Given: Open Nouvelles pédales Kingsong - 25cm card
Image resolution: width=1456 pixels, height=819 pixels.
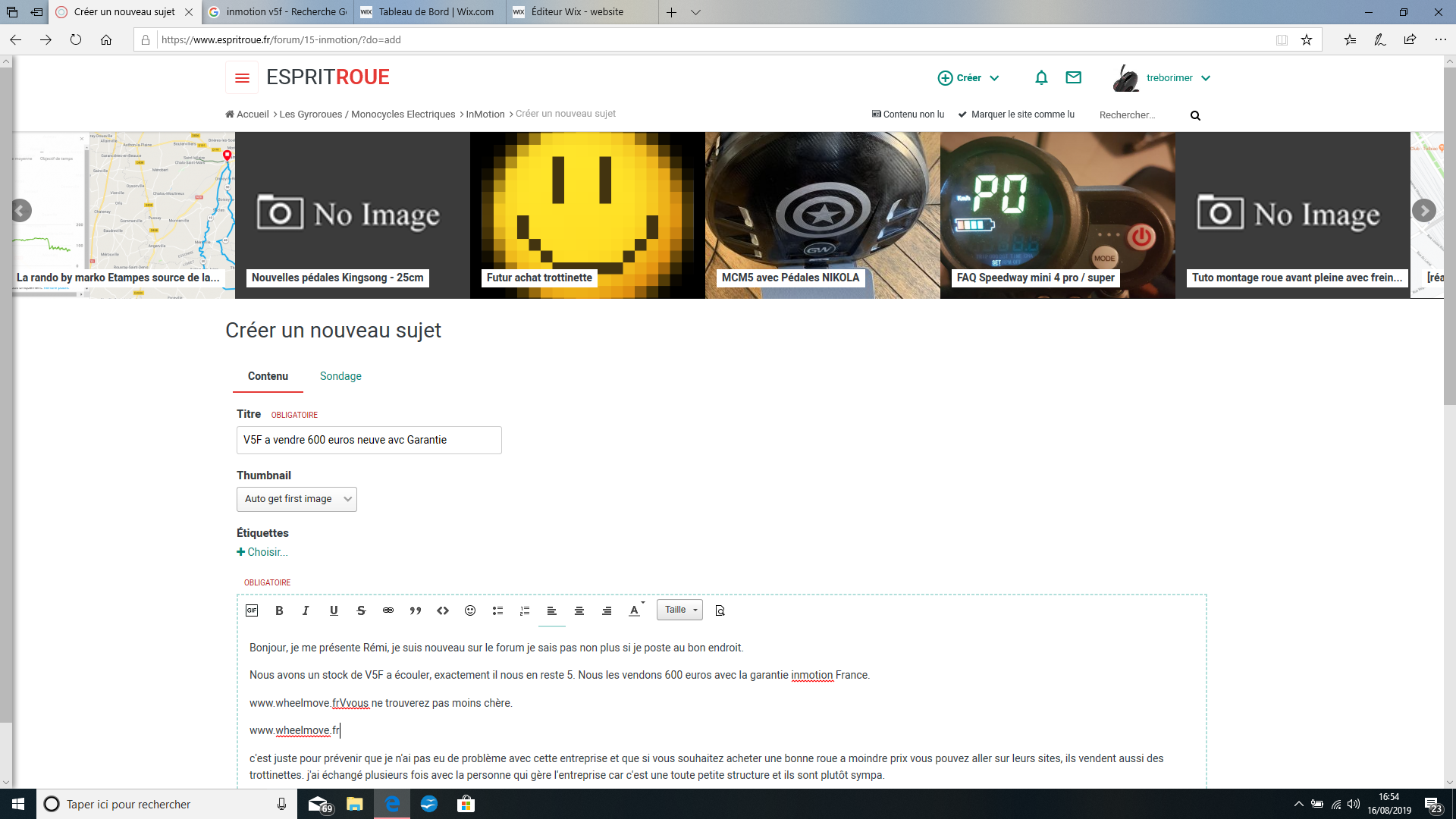Looking at the screenshot, I should click(353, 215).
